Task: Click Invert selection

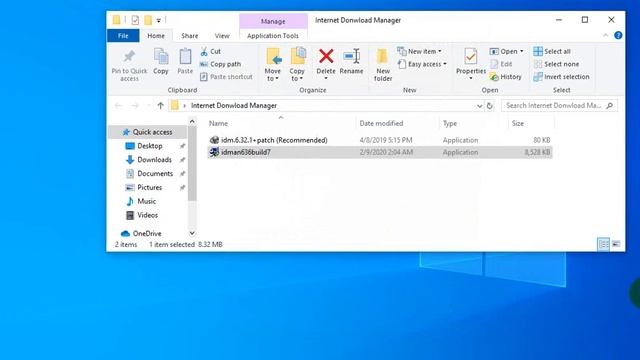Action: tap(561, 77)
